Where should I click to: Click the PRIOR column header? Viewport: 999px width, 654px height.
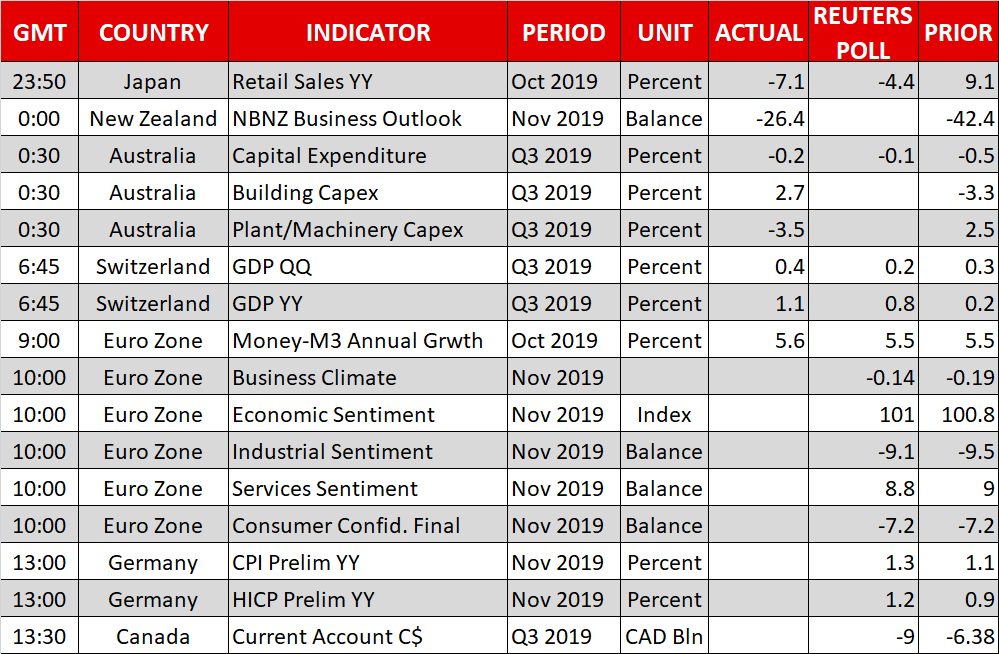pos(957,32)
